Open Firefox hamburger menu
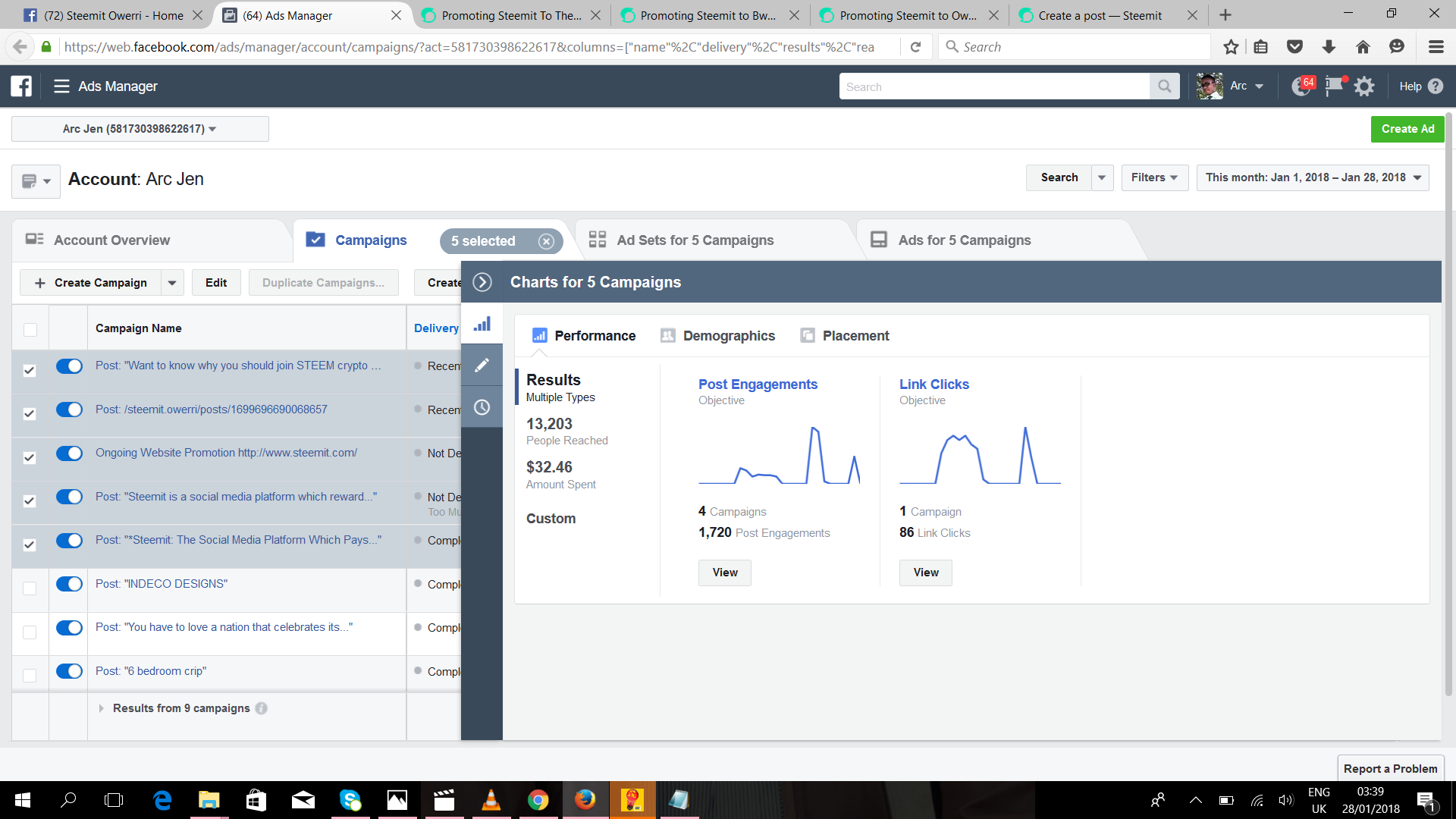Screen dimensions: 1456x819 (x=1436, y=47)
